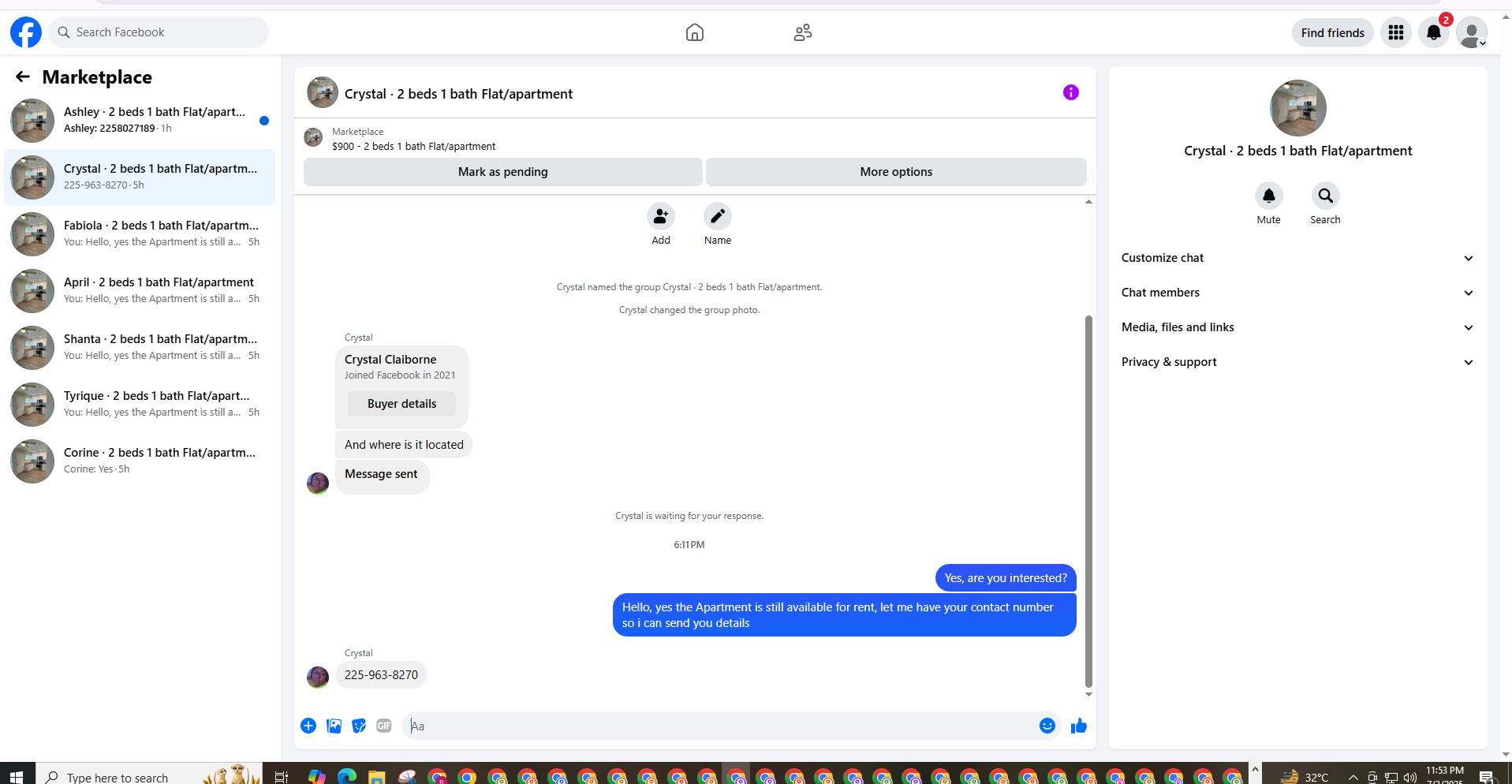Open Microsoft Edge from taskbar

coord(347,777)
